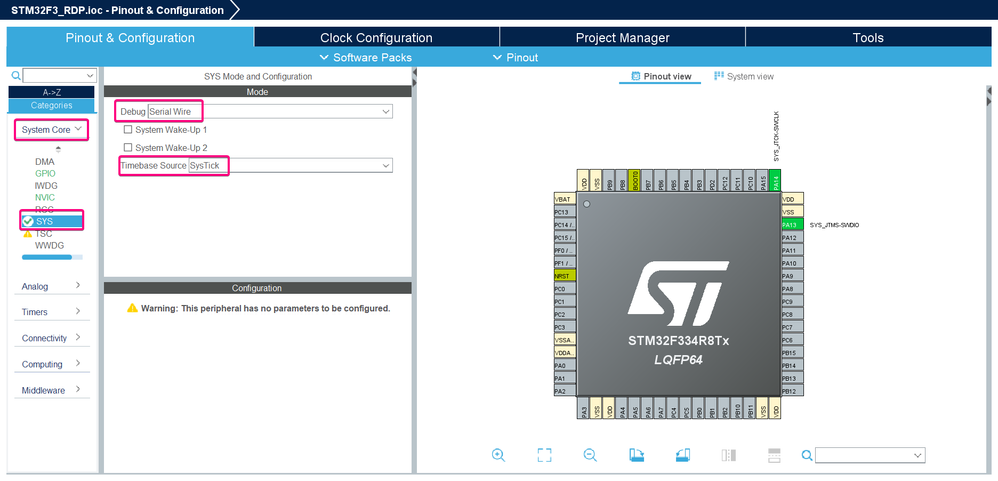Click the vertical split view icon
The height and width of the screenshot is (481, 998).
click(729, 455)
